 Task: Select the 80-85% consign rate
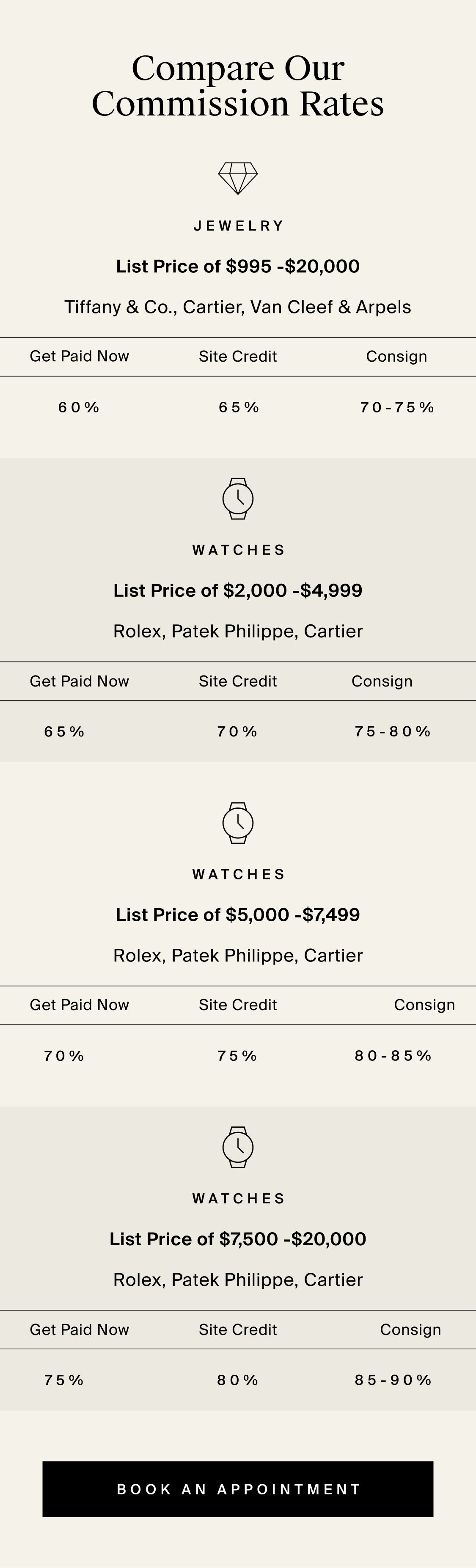click(393, 1055)
